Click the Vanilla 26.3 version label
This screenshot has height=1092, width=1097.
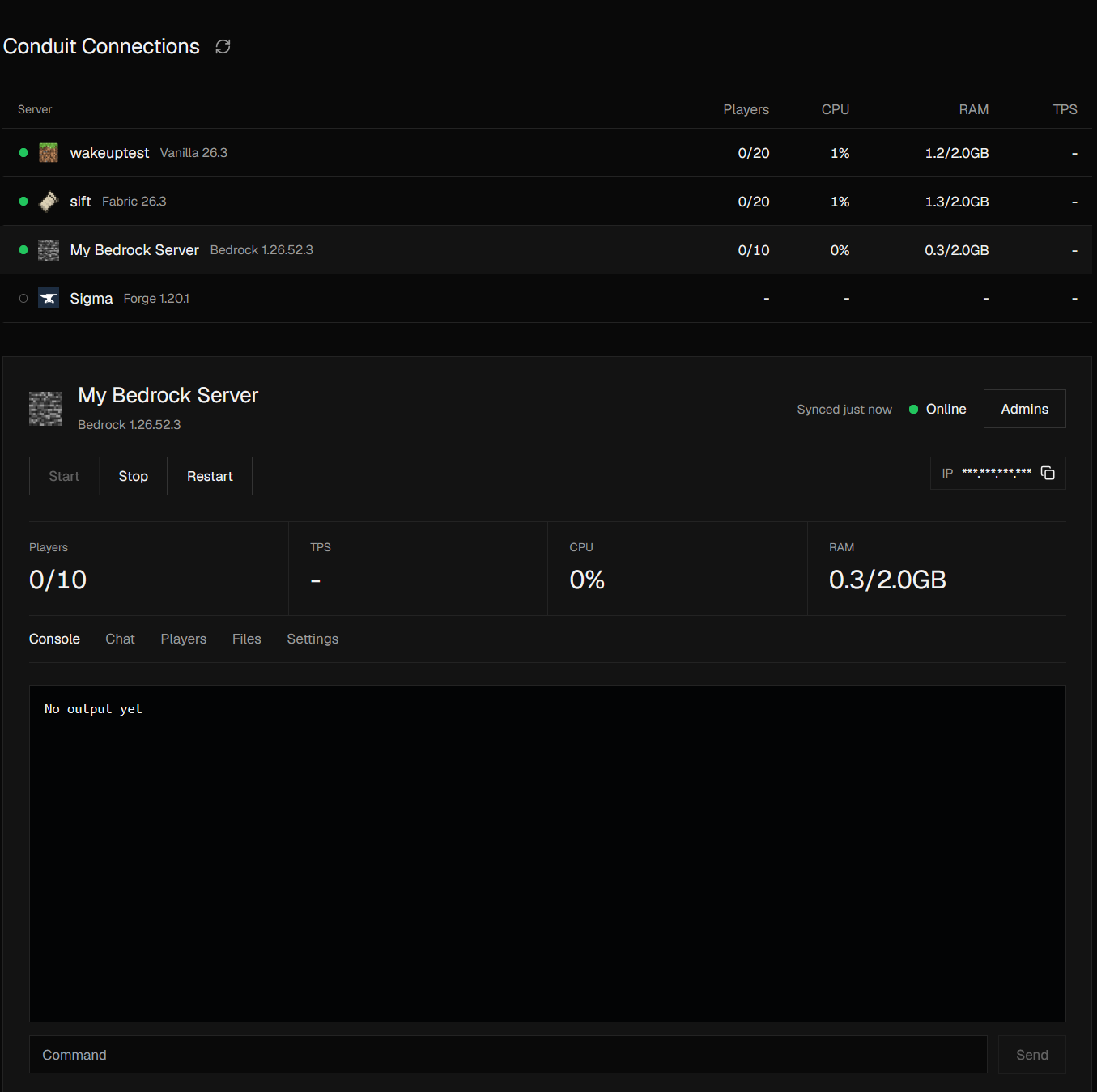coord(193,153)
